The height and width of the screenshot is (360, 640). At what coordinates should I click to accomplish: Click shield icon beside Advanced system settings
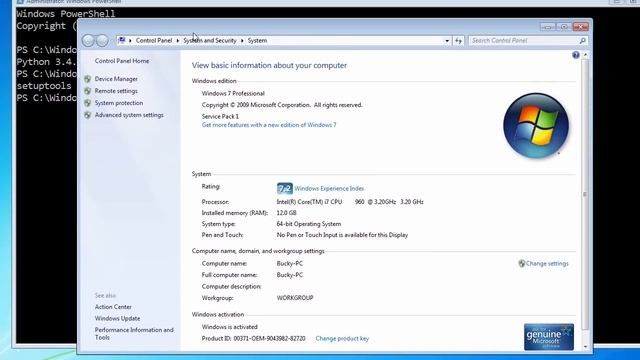point(87,115)
